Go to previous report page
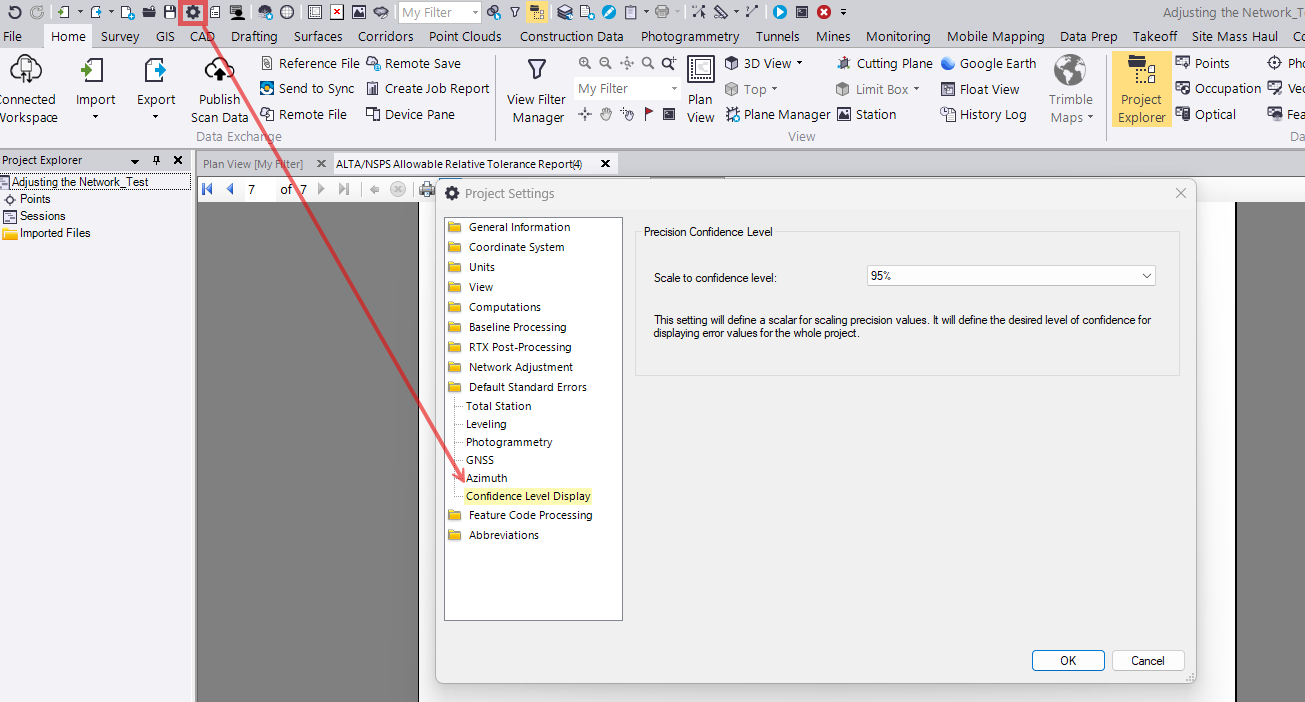 tap(230, 189)
